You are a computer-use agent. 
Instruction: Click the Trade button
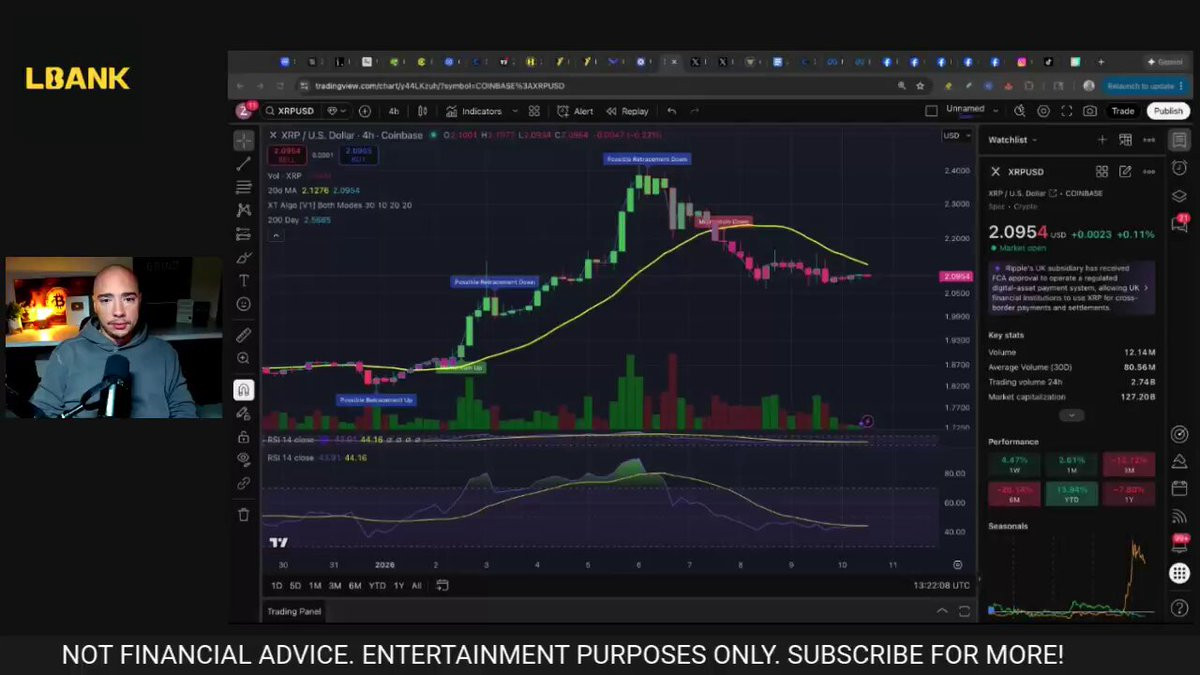click(1123, 111)
